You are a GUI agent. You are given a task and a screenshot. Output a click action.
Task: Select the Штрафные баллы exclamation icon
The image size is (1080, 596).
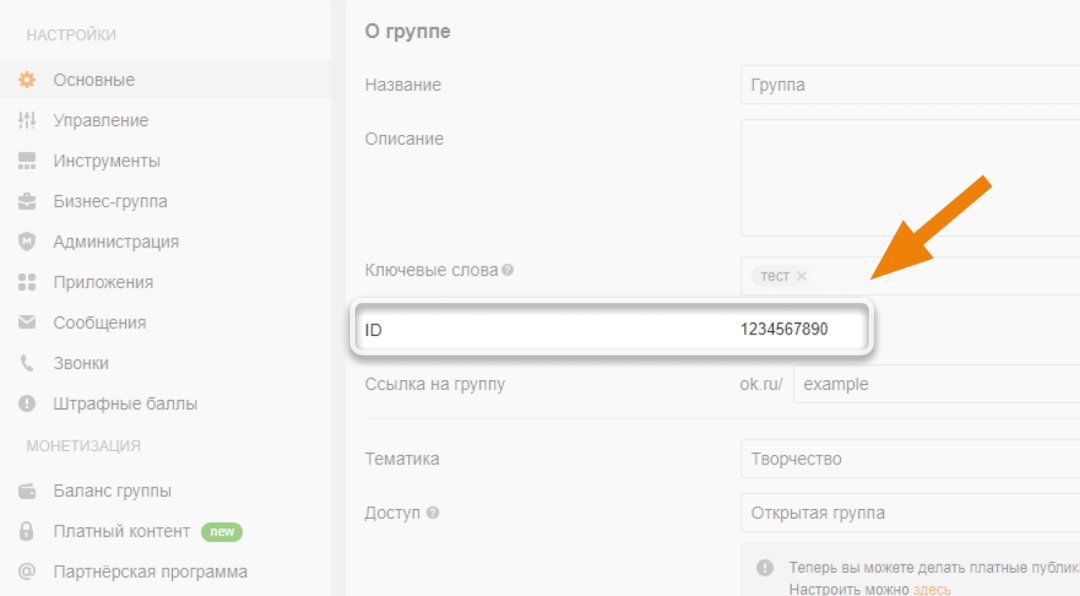pyautogui.click(x=28, y=403)
